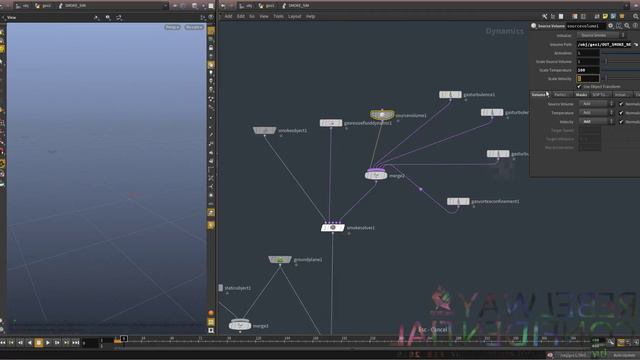Toggle the Use Object Transform checkbox

(x=579, y=87)
